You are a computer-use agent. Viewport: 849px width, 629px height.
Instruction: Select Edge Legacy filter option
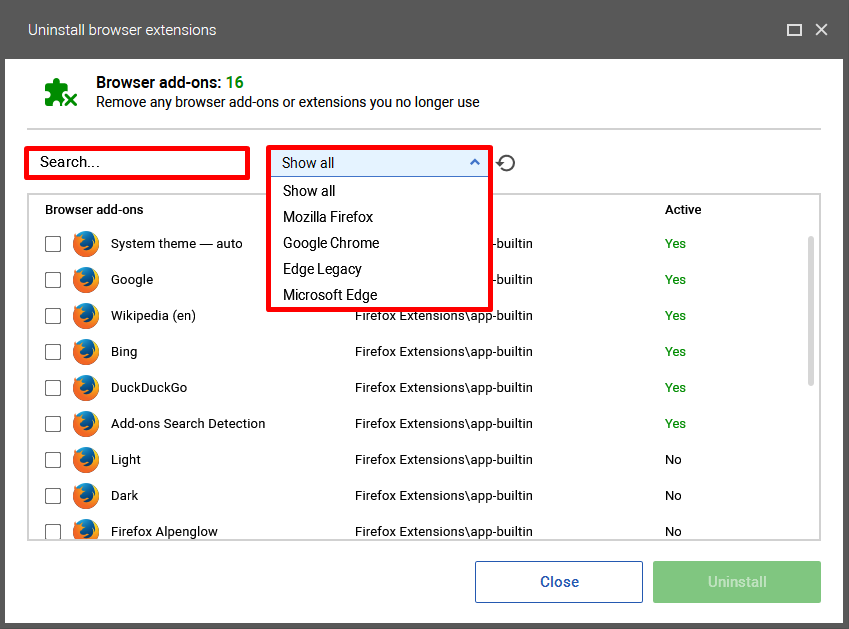tap(322, 269)
